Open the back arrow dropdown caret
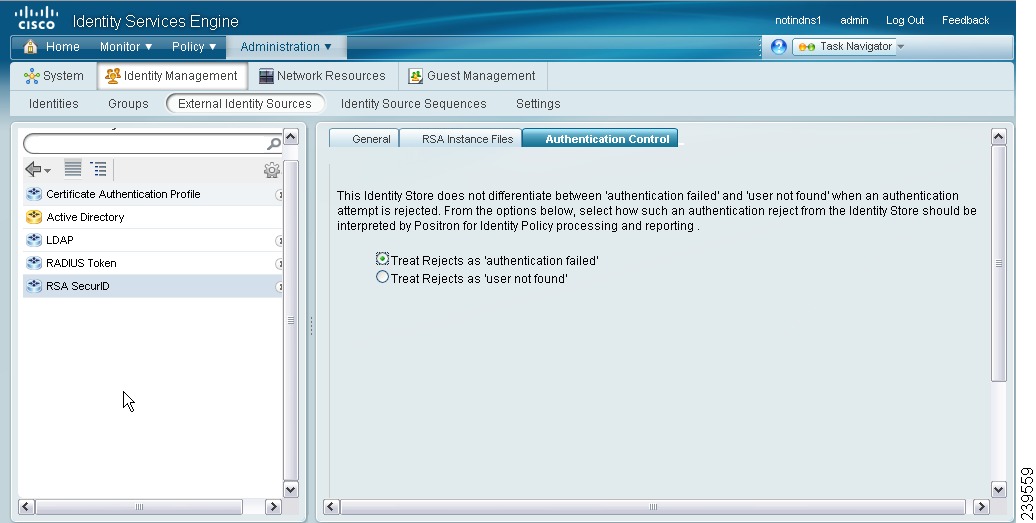Screen dimensions: 1036x523 click(48, 171)
